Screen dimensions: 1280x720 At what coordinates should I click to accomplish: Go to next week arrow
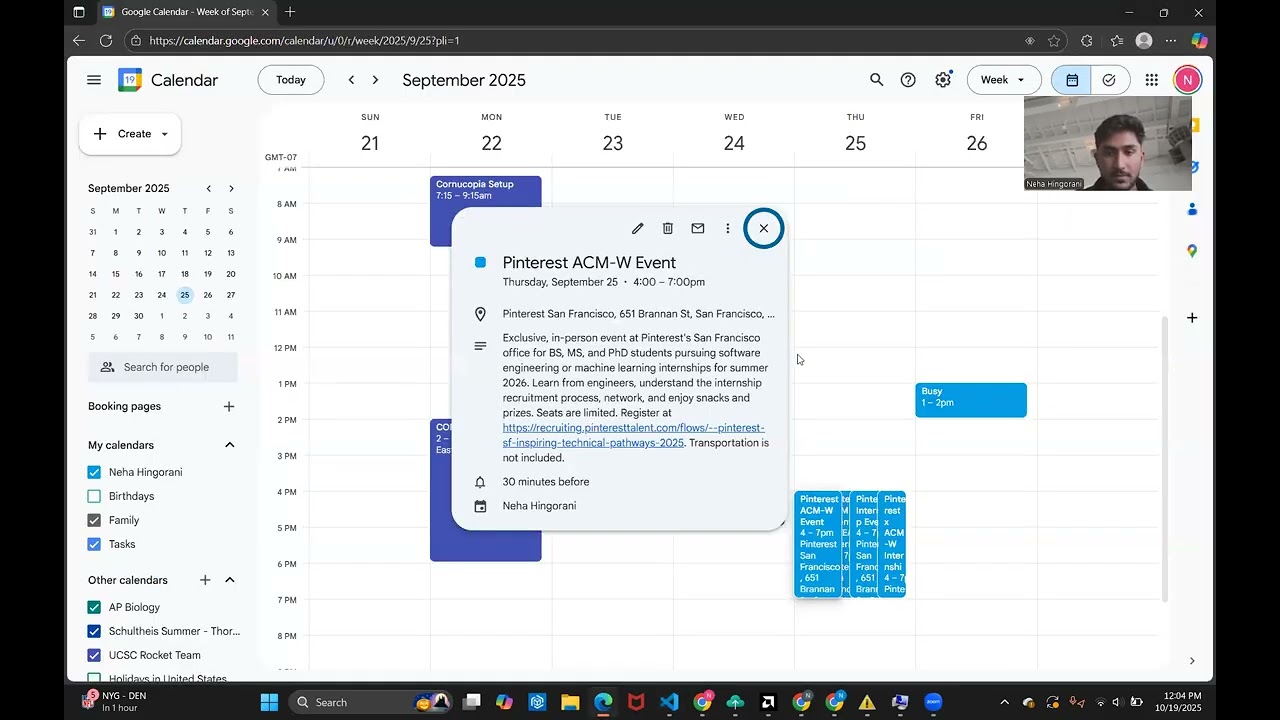tap(375, 80)
